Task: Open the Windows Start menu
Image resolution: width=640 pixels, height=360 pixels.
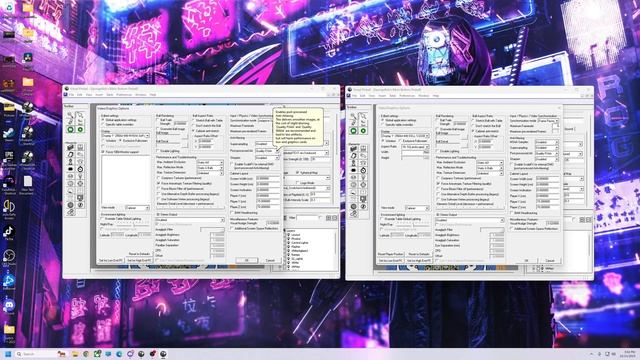Action: tap(8, 354)
